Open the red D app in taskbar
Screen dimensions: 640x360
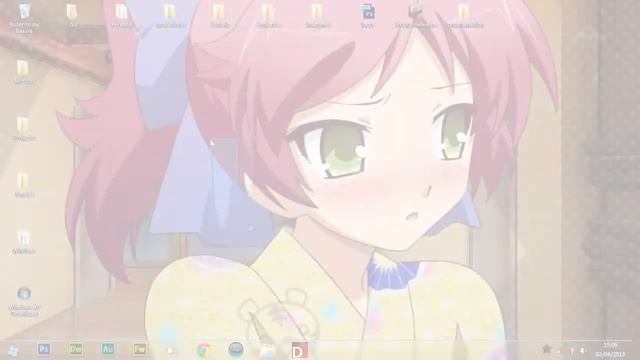[300, 351]
